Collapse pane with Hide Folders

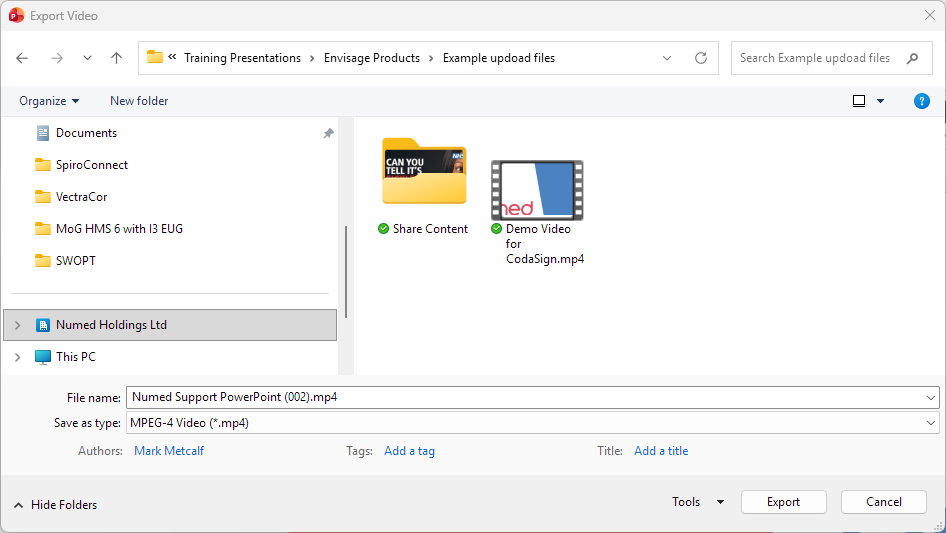click(56, 505)
